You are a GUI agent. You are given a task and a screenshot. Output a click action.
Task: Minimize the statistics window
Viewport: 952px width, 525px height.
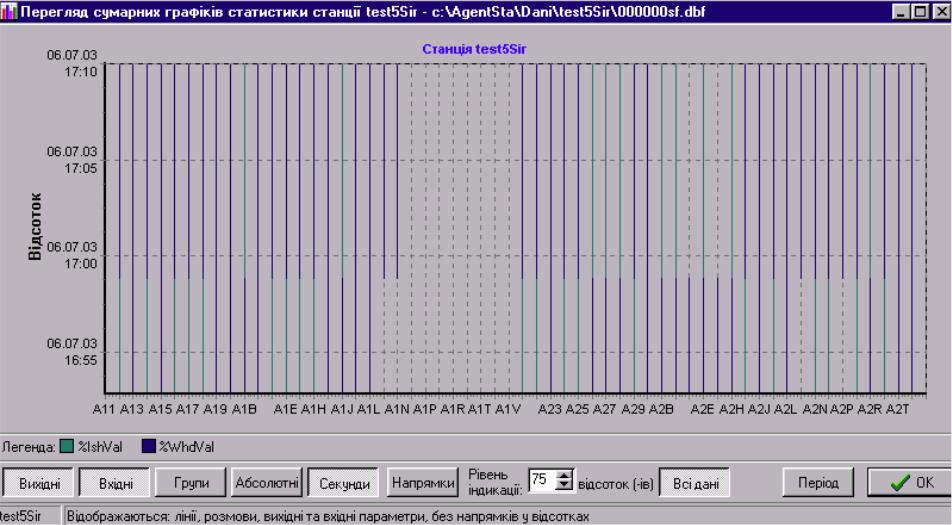[x=902, y=12]
